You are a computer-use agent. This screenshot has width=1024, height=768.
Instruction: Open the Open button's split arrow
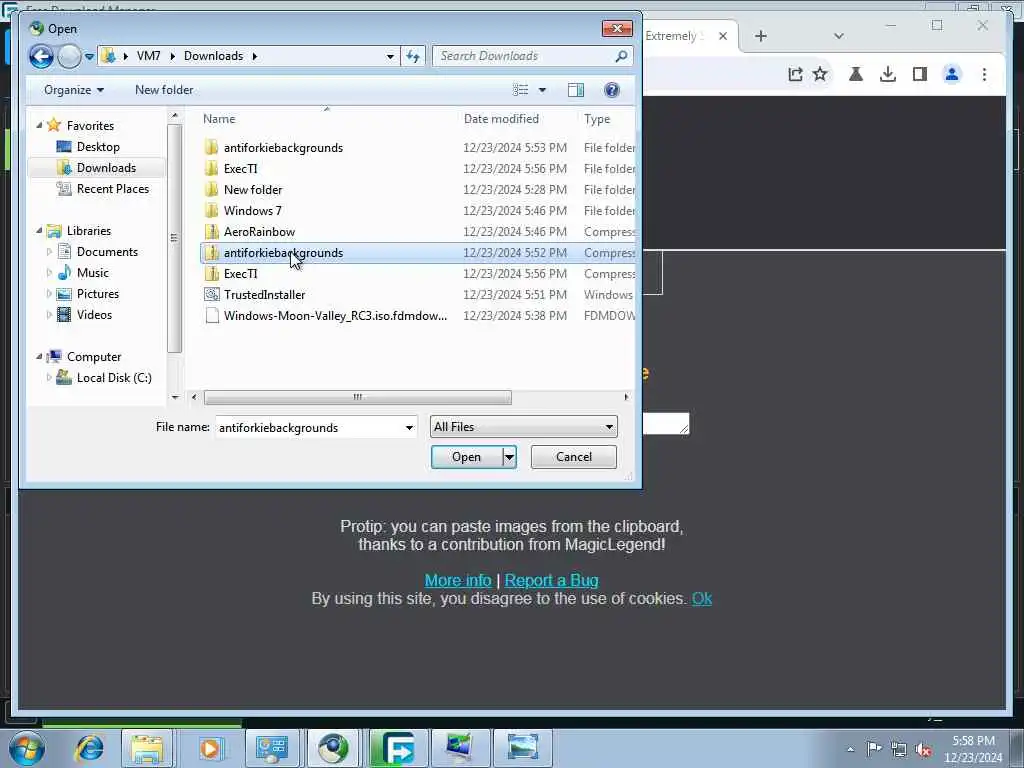tap(509, 457)
